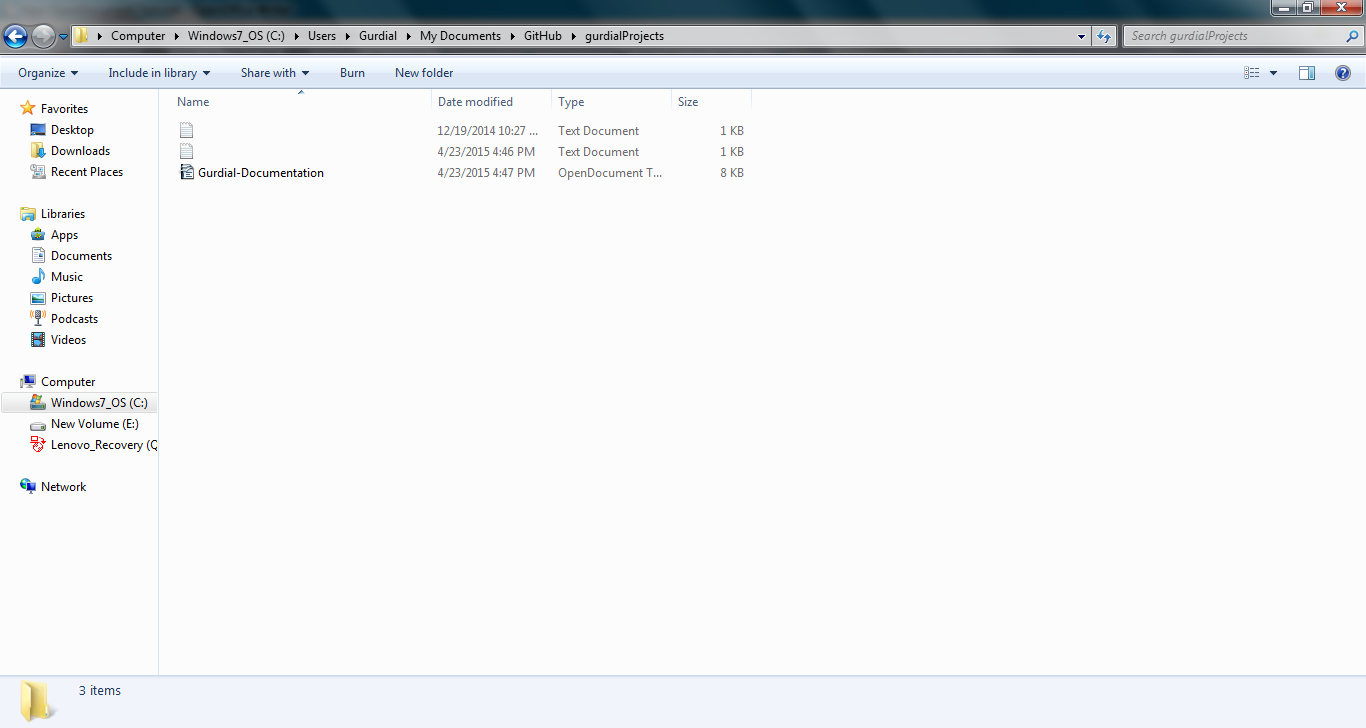Navigate to Gurdial in the breadcrumb
The height and width of the screenshot is (728, 1366).
[x=378, y=36]
